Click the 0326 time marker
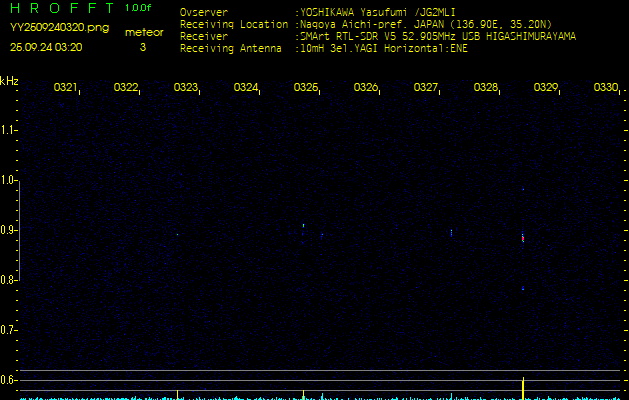Screen dimensions: 629x400 click(x=366, y=87)
